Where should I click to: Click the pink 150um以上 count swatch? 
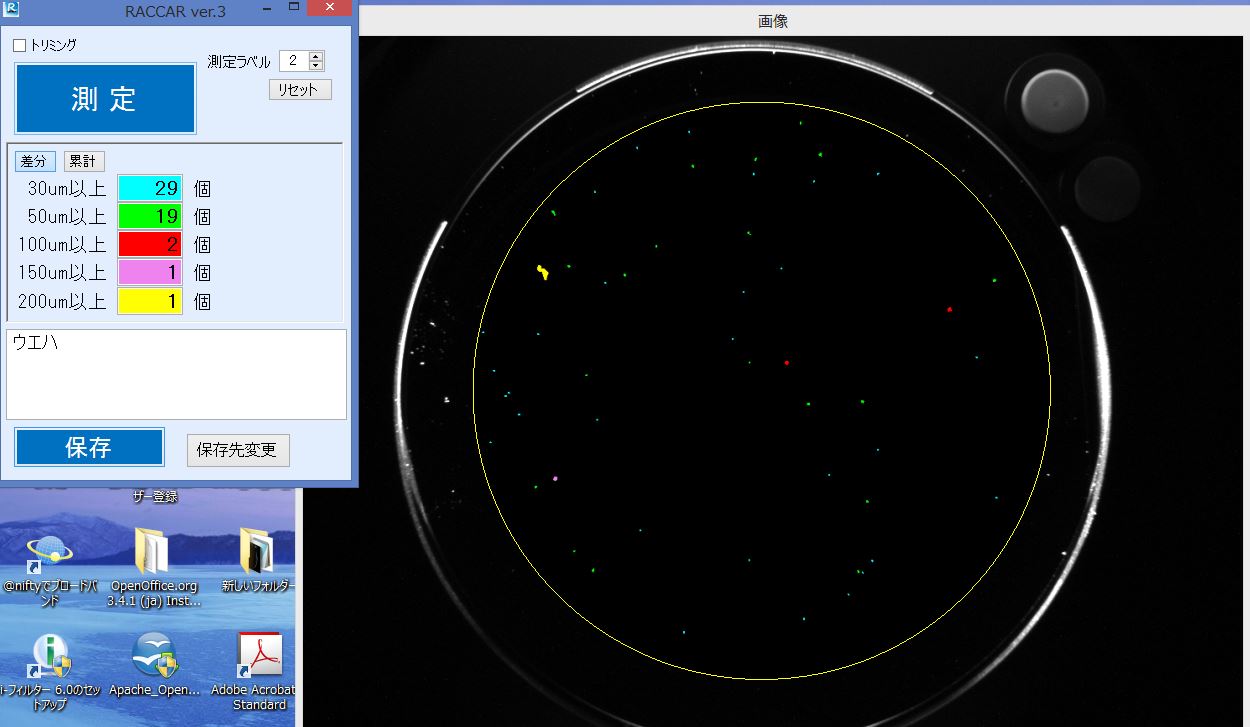point(150,272)
